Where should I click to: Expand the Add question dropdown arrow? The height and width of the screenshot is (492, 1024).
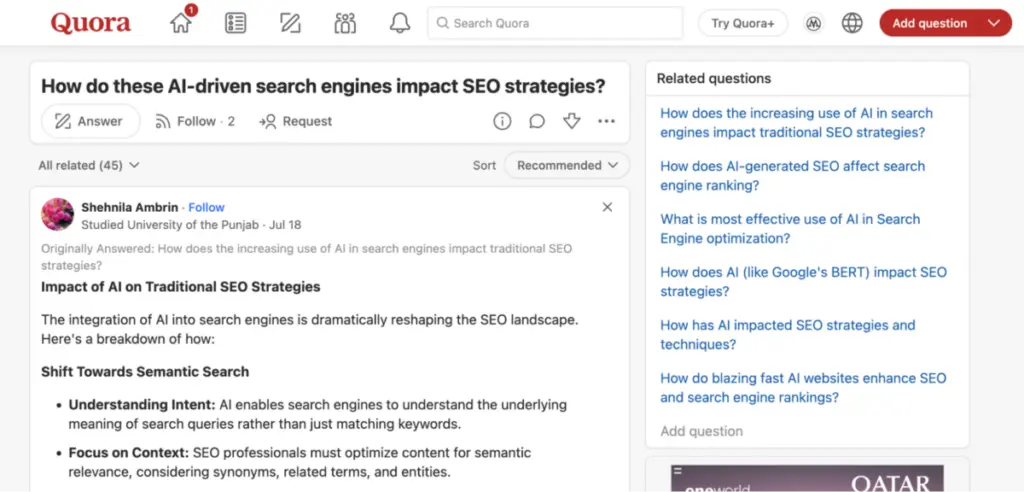tap(993, 23)
